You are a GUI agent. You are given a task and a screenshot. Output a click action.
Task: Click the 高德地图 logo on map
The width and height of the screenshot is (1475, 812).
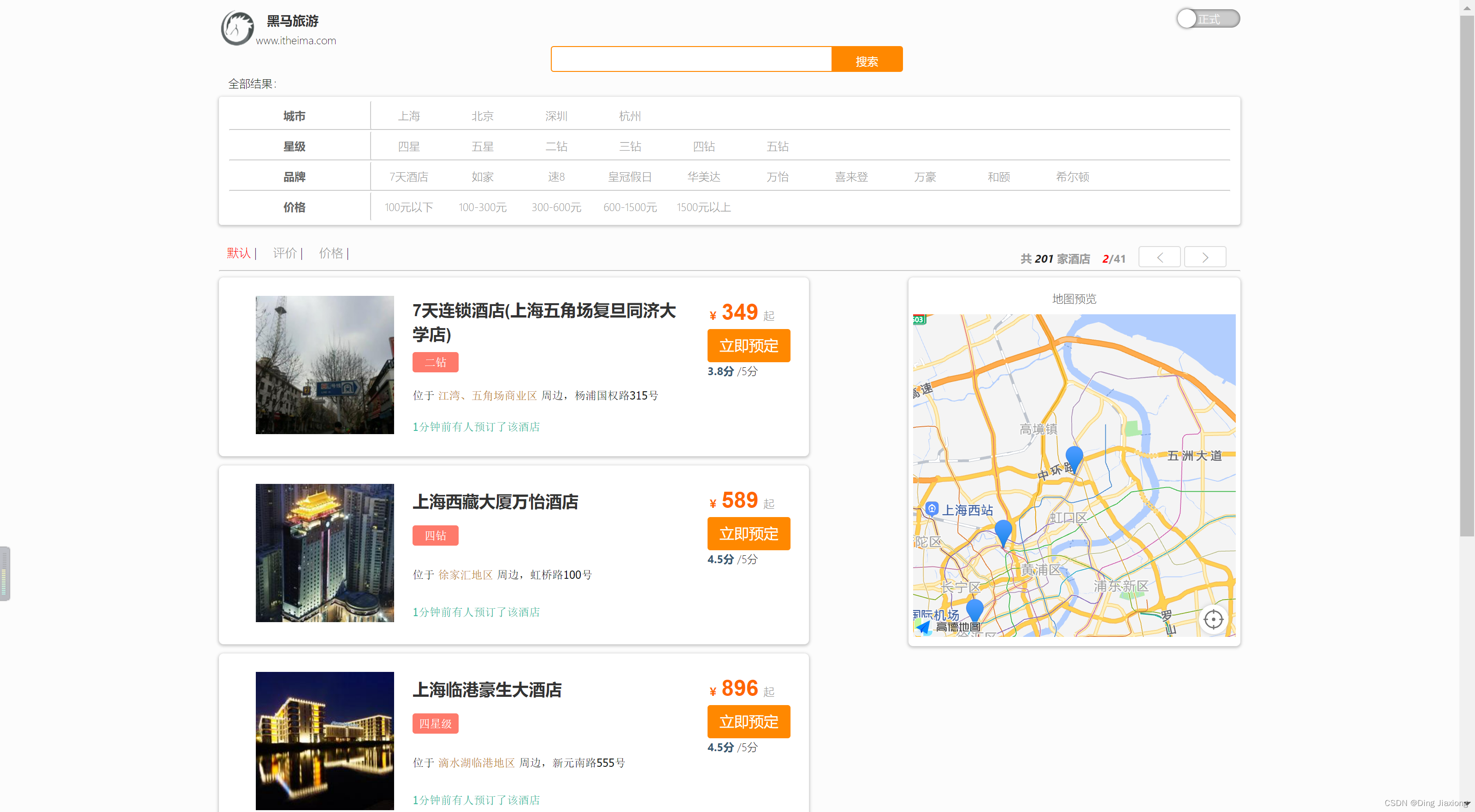[x=948, y=627]
